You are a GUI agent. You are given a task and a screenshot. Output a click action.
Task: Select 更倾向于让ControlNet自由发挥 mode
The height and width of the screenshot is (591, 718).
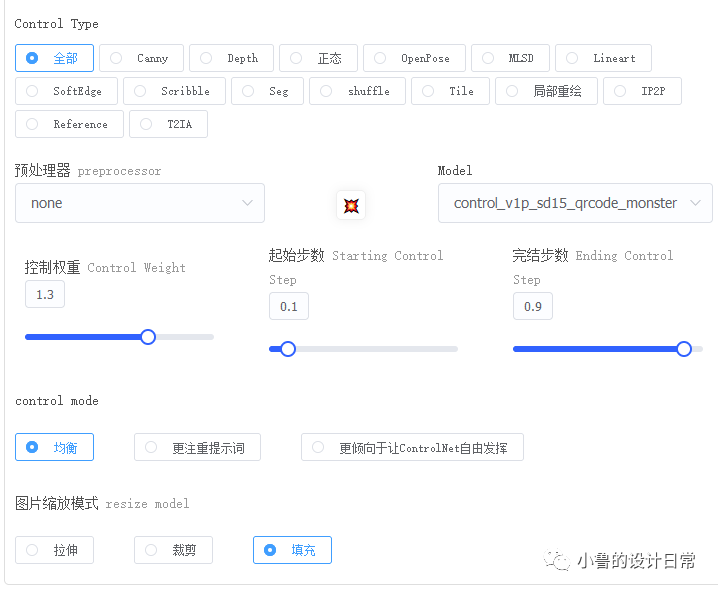(412, 447)
